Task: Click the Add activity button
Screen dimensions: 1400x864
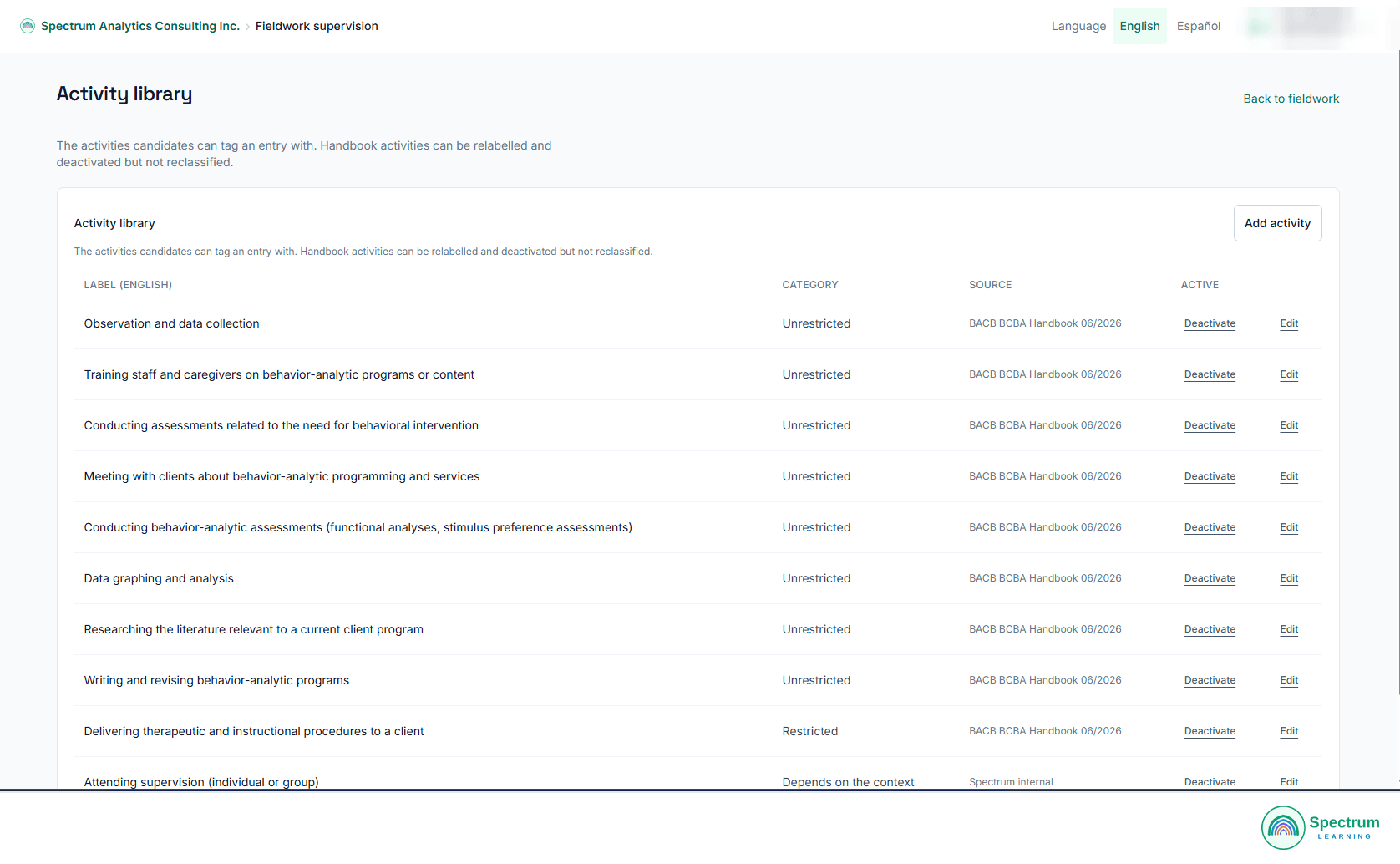Action: point(1277,223)
